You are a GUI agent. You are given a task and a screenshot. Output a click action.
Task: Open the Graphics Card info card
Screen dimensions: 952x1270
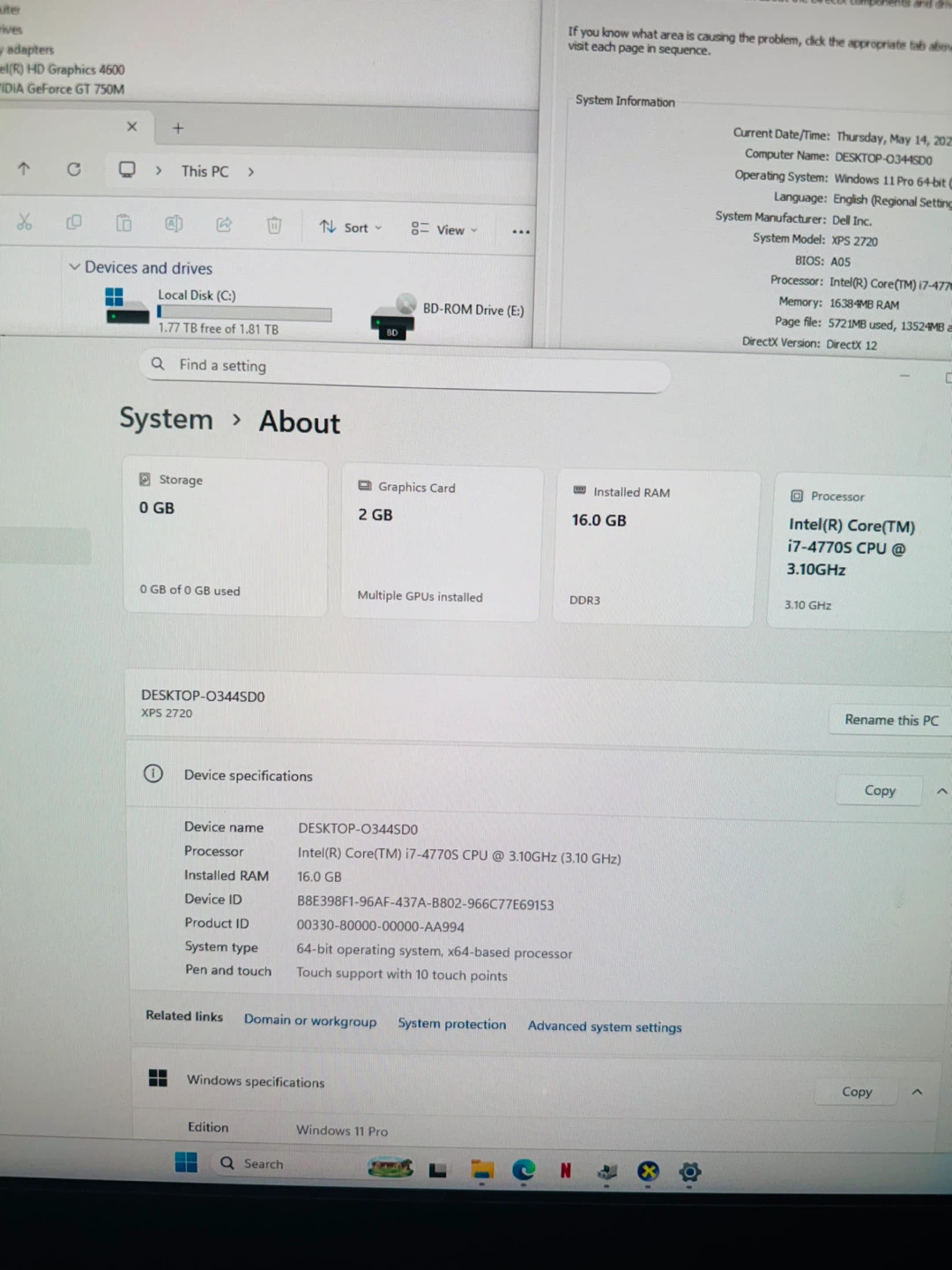pos(442,543)
